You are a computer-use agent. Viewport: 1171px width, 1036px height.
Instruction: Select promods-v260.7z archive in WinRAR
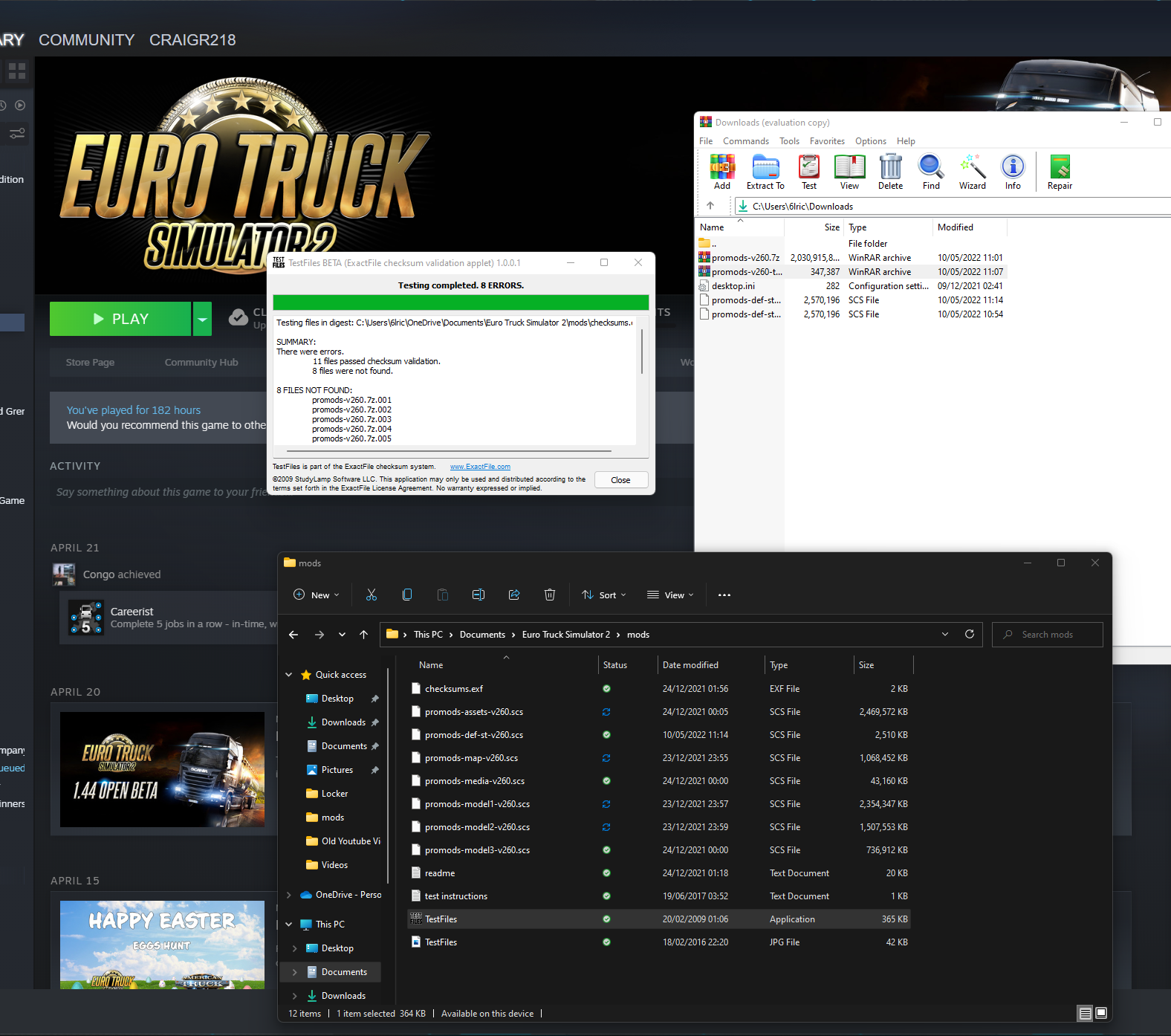coord(852,258)
